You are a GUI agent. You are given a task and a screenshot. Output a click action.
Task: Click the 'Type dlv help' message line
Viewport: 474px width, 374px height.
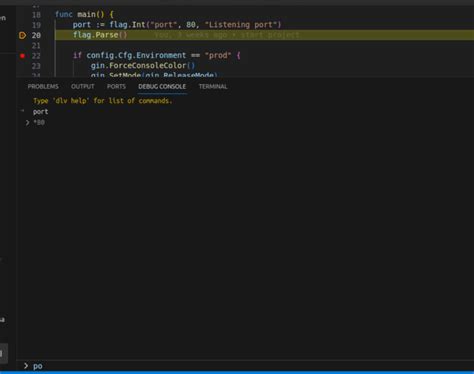[103, 101]
